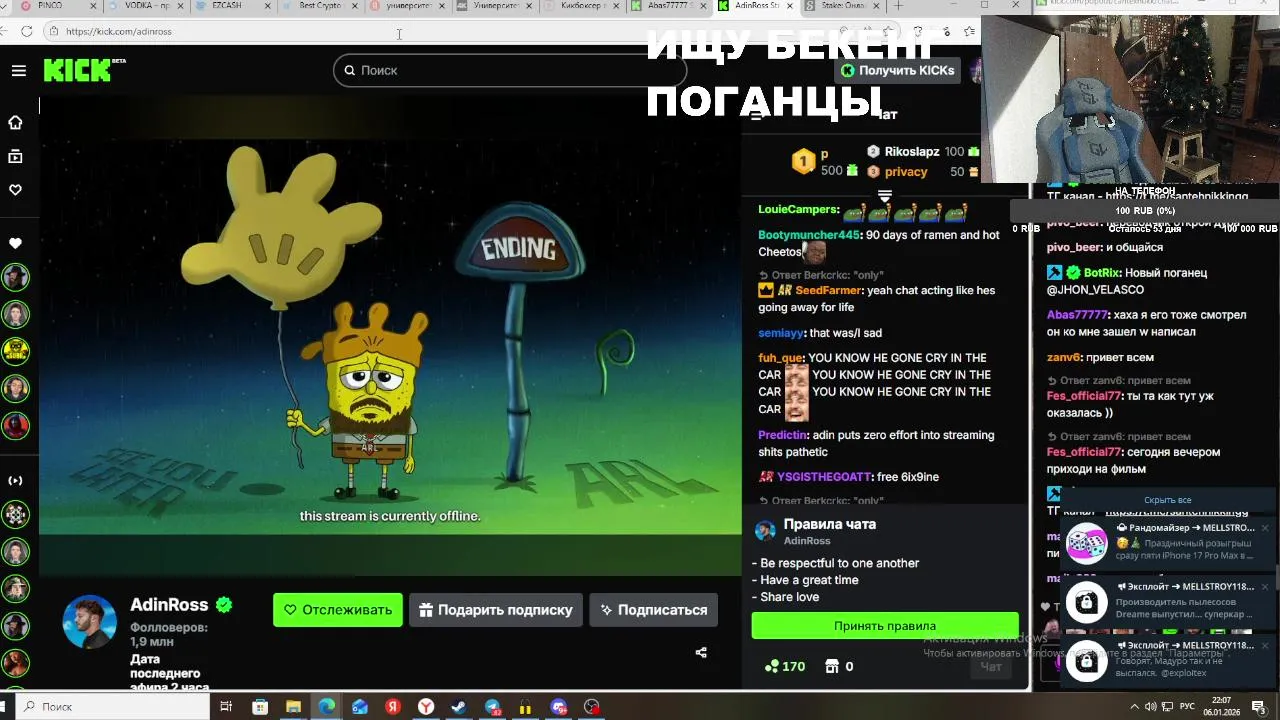Screen dimensions: 1280x720
Task: Open Task View on the taskbar
Action: coord(226,707)
